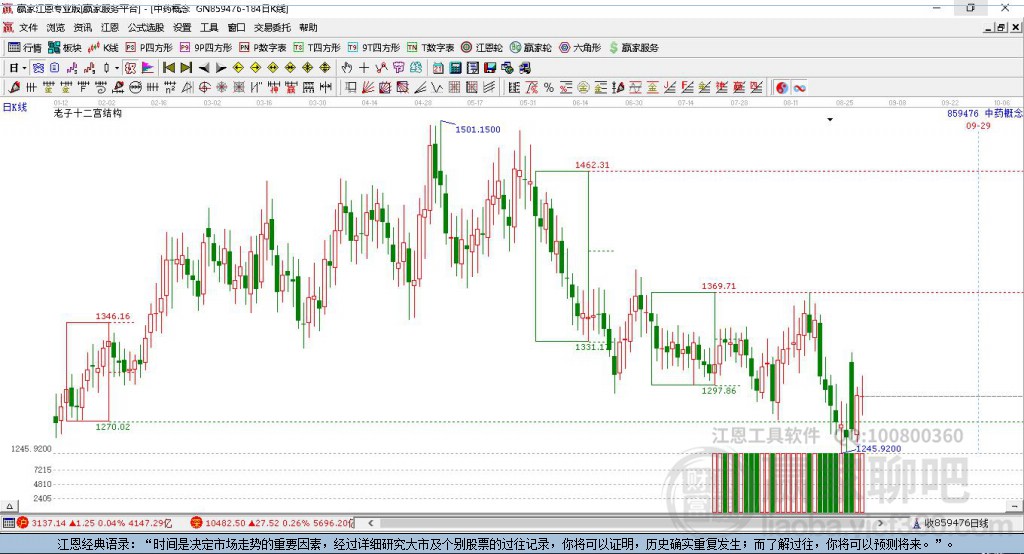Open the 帮助 menu

pyautogui.click(x=308, y=27)
